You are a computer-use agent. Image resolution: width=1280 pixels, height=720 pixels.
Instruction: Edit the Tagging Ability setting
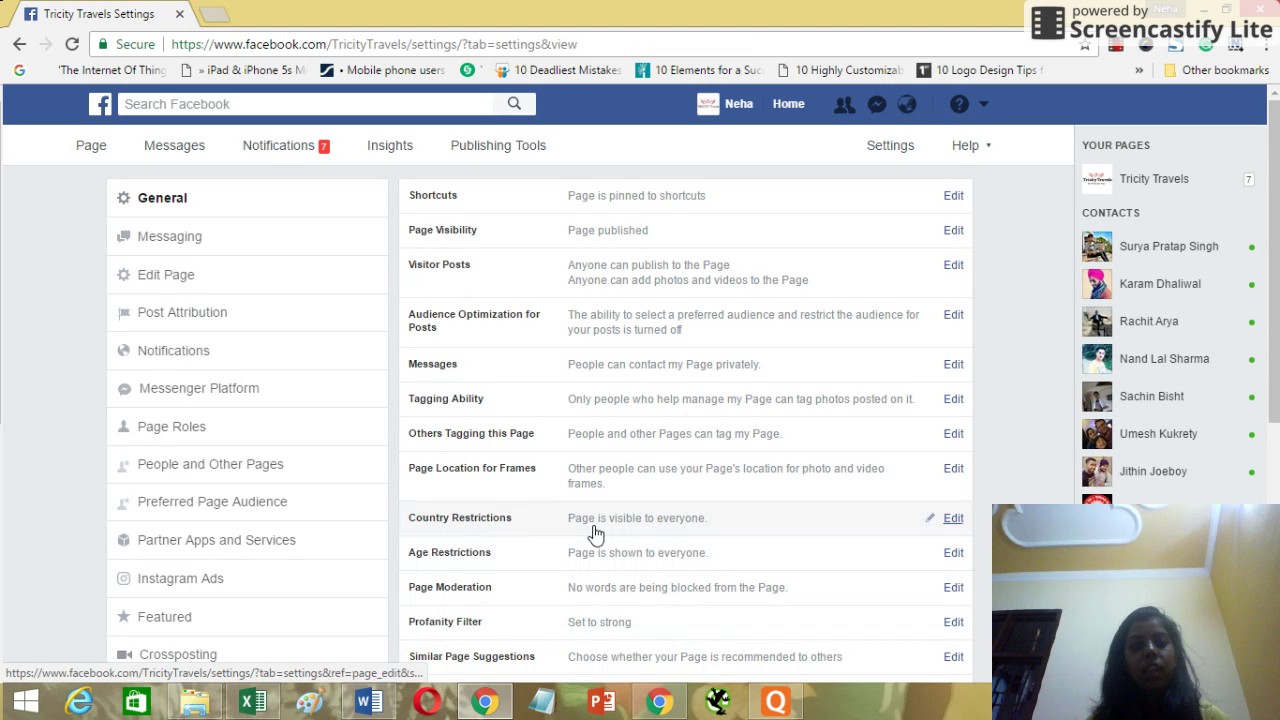coord(953,399)
